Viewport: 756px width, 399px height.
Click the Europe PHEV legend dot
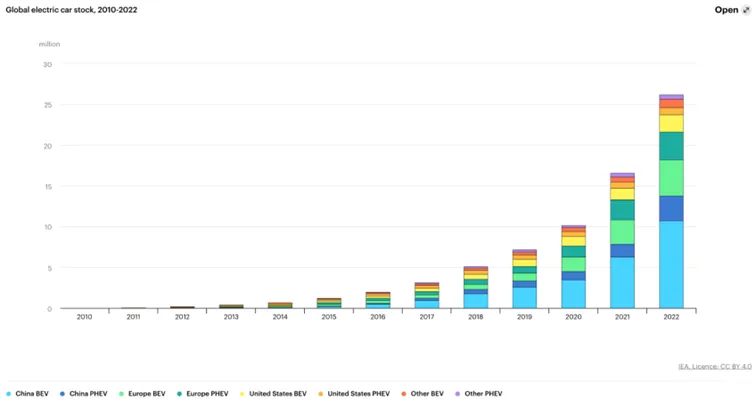179,394
